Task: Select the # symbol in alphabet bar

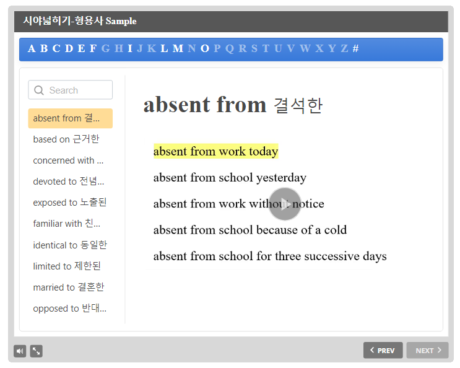Action: (356, 49)
